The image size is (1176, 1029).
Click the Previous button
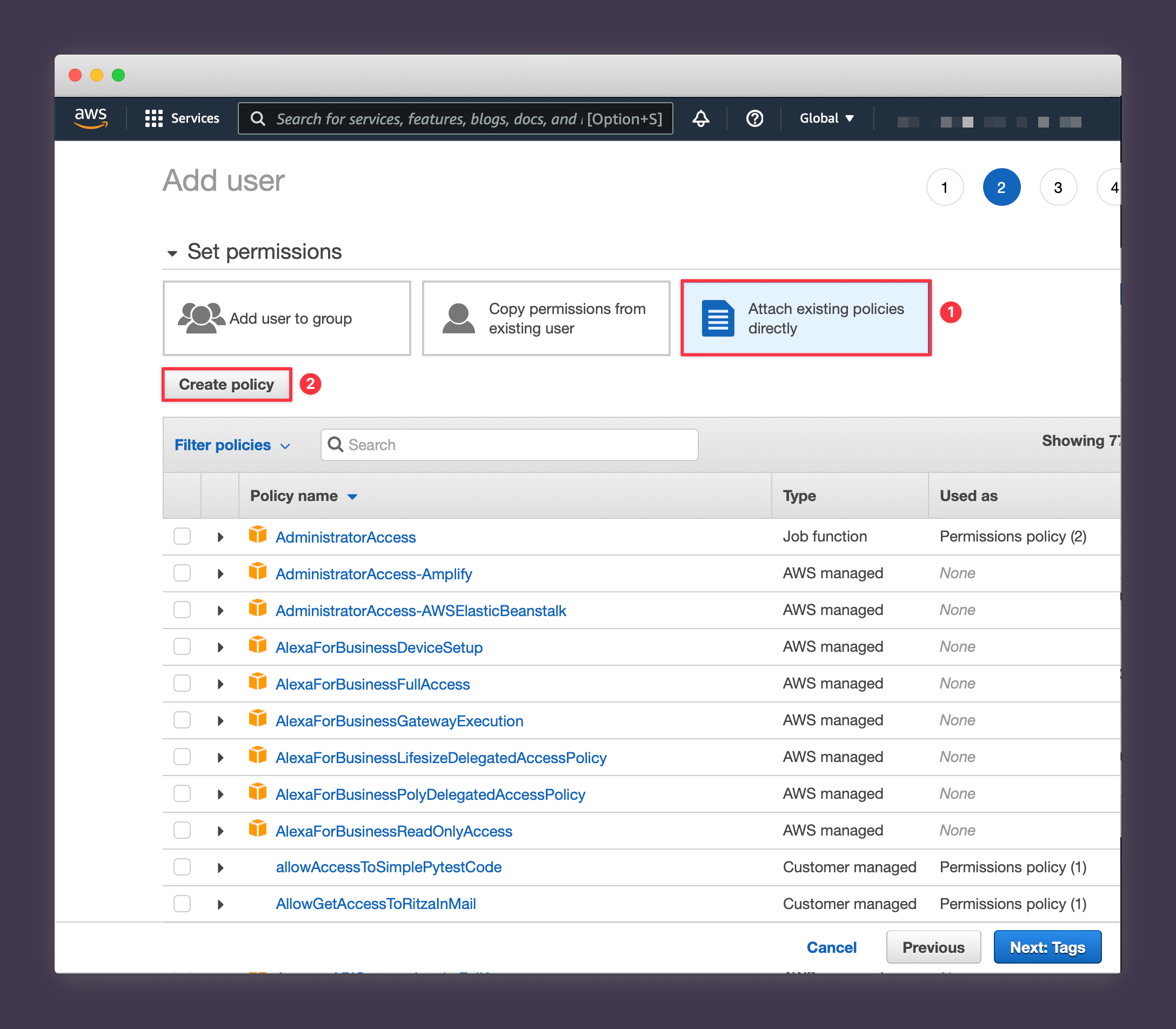pos(933,947)
